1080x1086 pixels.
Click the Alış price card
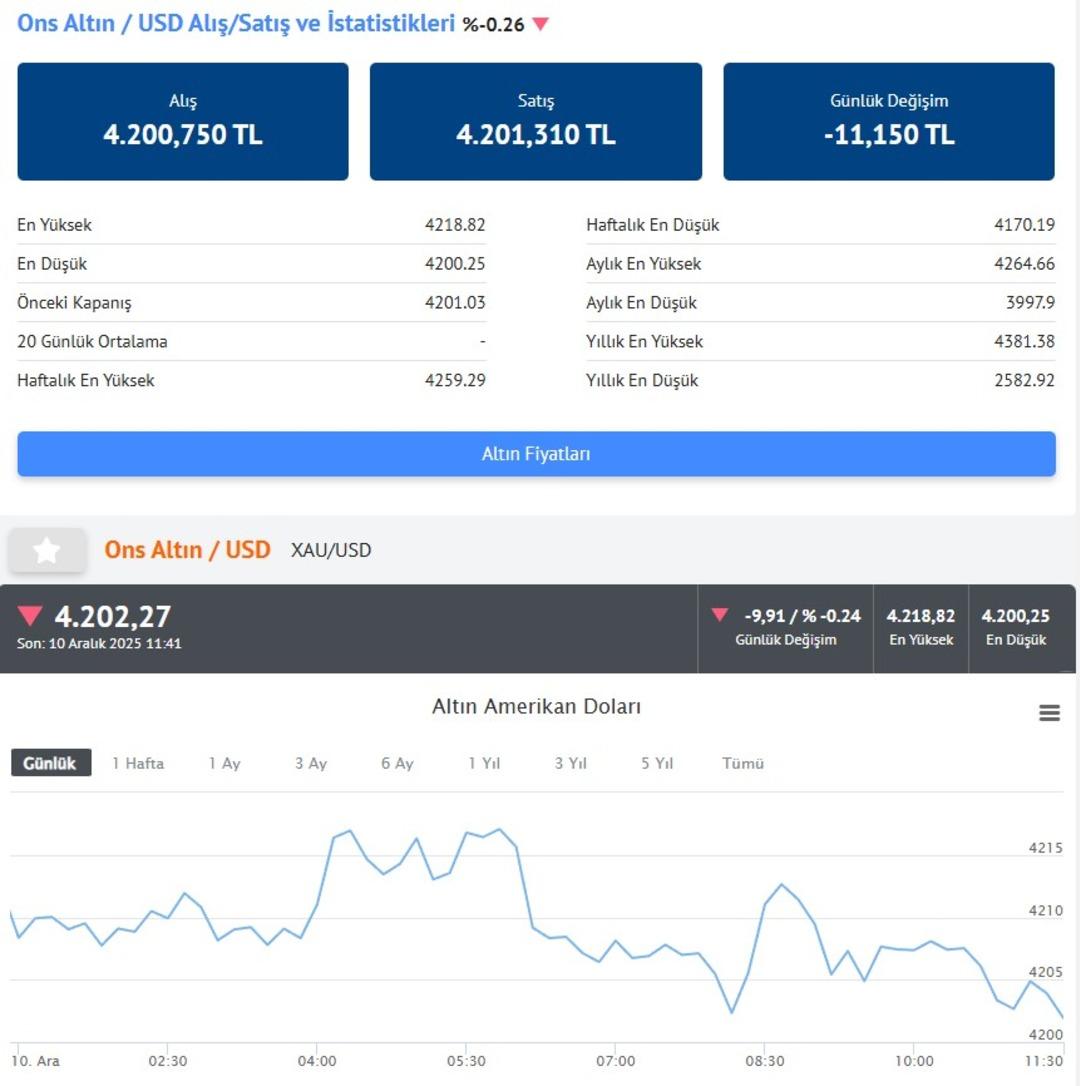pos(183,122)
